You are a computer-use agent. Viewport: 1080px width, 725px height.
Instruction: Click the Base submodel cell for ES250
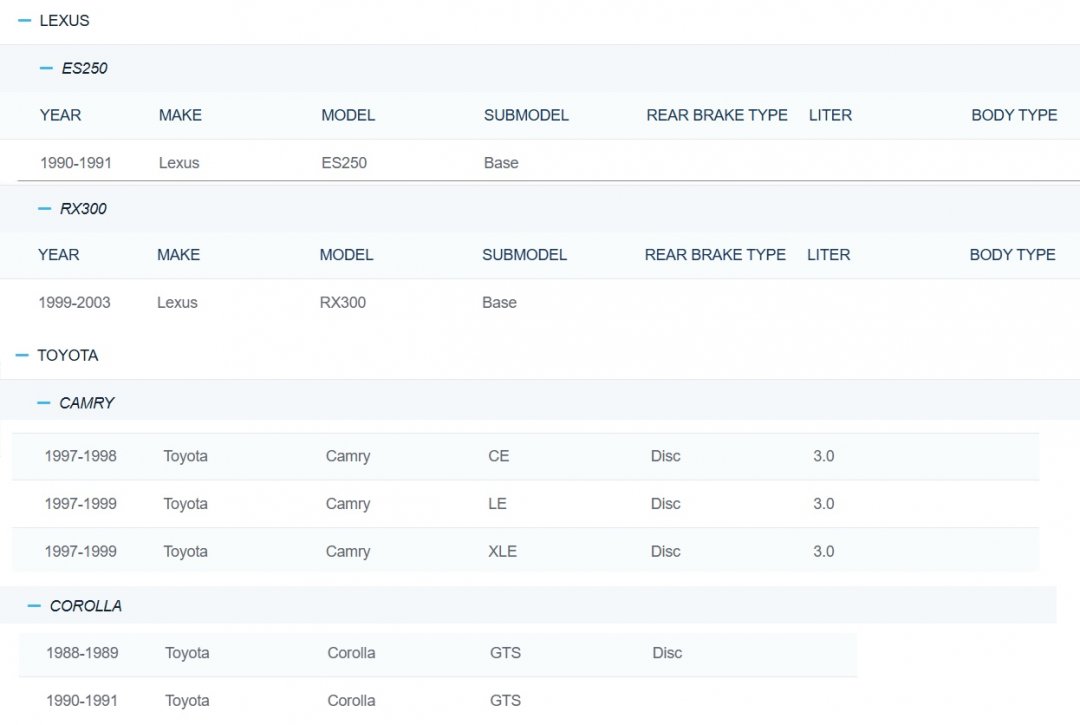[x=501, y=163]
